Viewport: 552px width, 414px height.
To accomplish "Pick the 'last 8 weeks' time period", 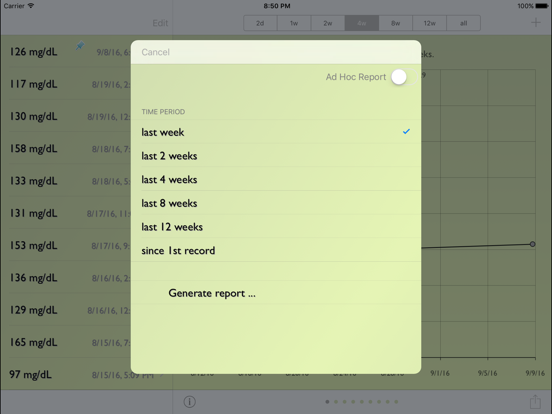I will tap(276, 202).
